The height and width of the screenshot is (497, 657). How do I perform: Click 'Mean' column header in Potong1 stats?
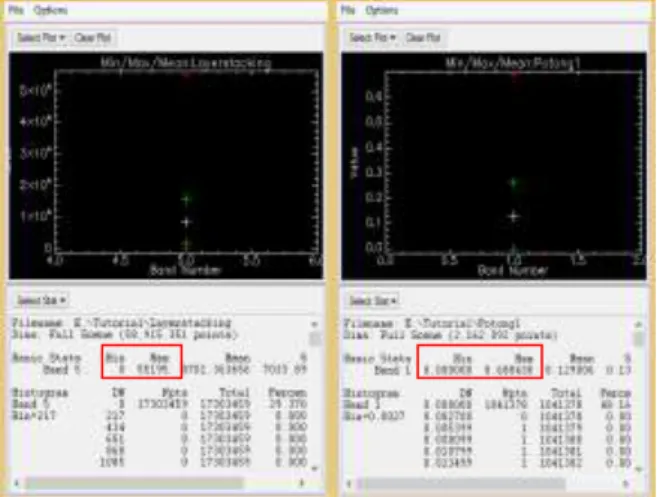(582, 359)
